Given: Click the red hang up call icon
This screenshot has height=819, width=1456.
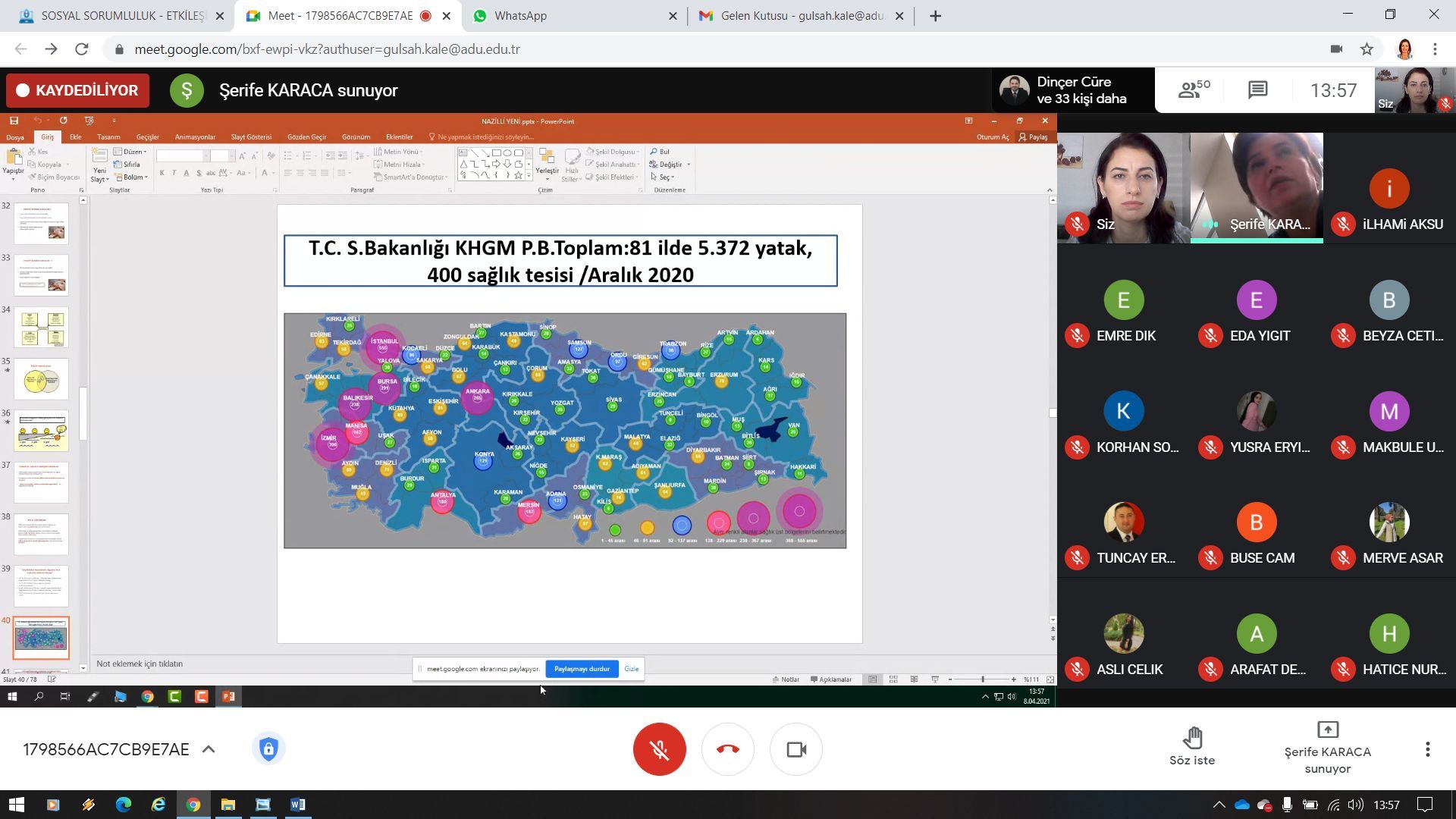Looking at the screenshot, I should pyautogui.click(x=727, y=749).
